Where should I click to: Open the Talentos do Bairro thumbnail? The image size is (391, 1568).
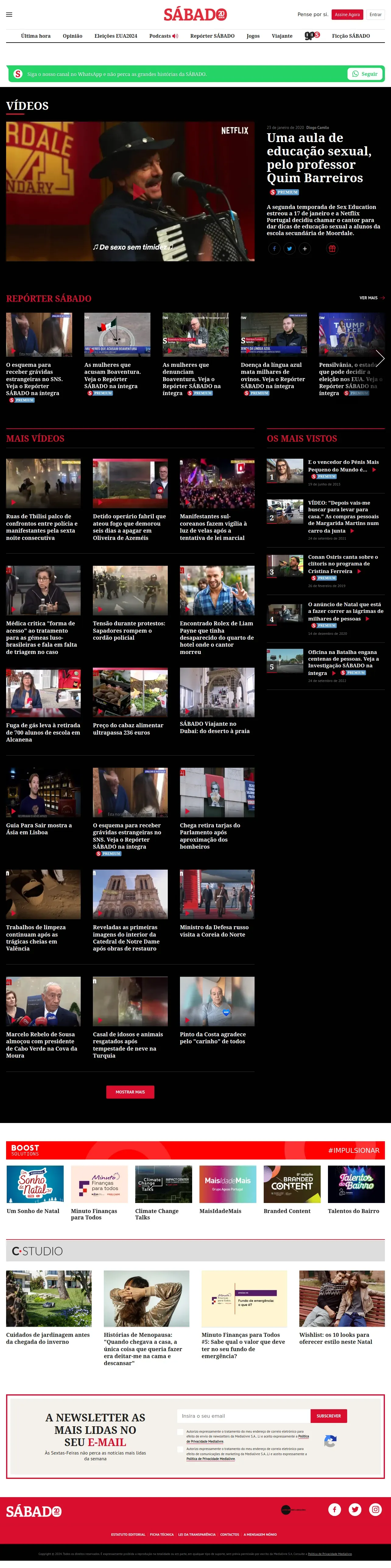pos(356,1184)
